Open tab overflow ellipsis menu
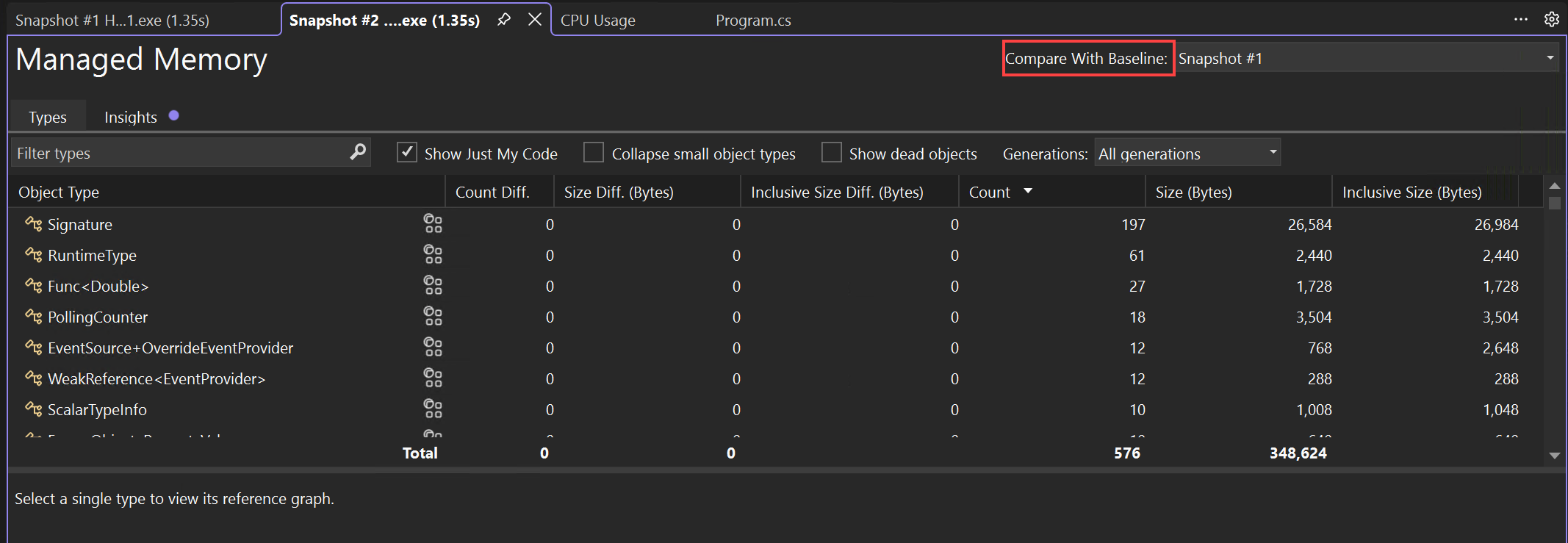 1520,20
